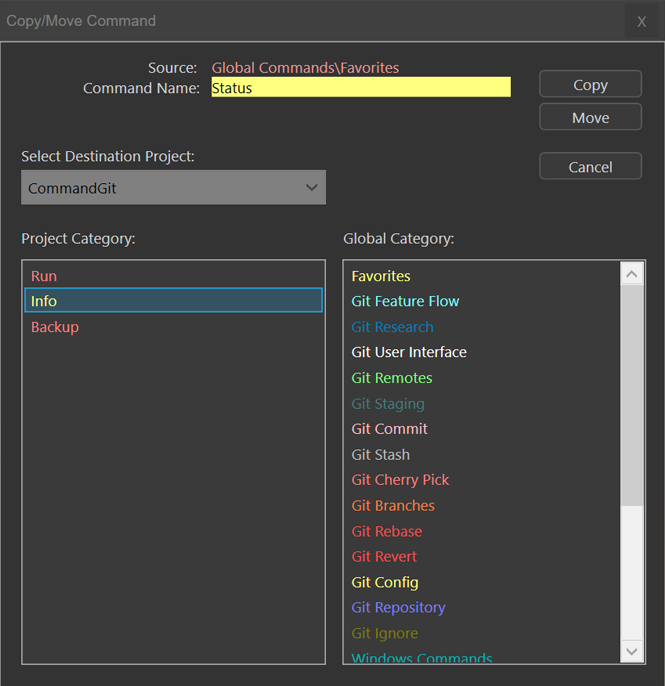Select the Run project category
This screenshot has width=665, height=686.
[44, 276]
